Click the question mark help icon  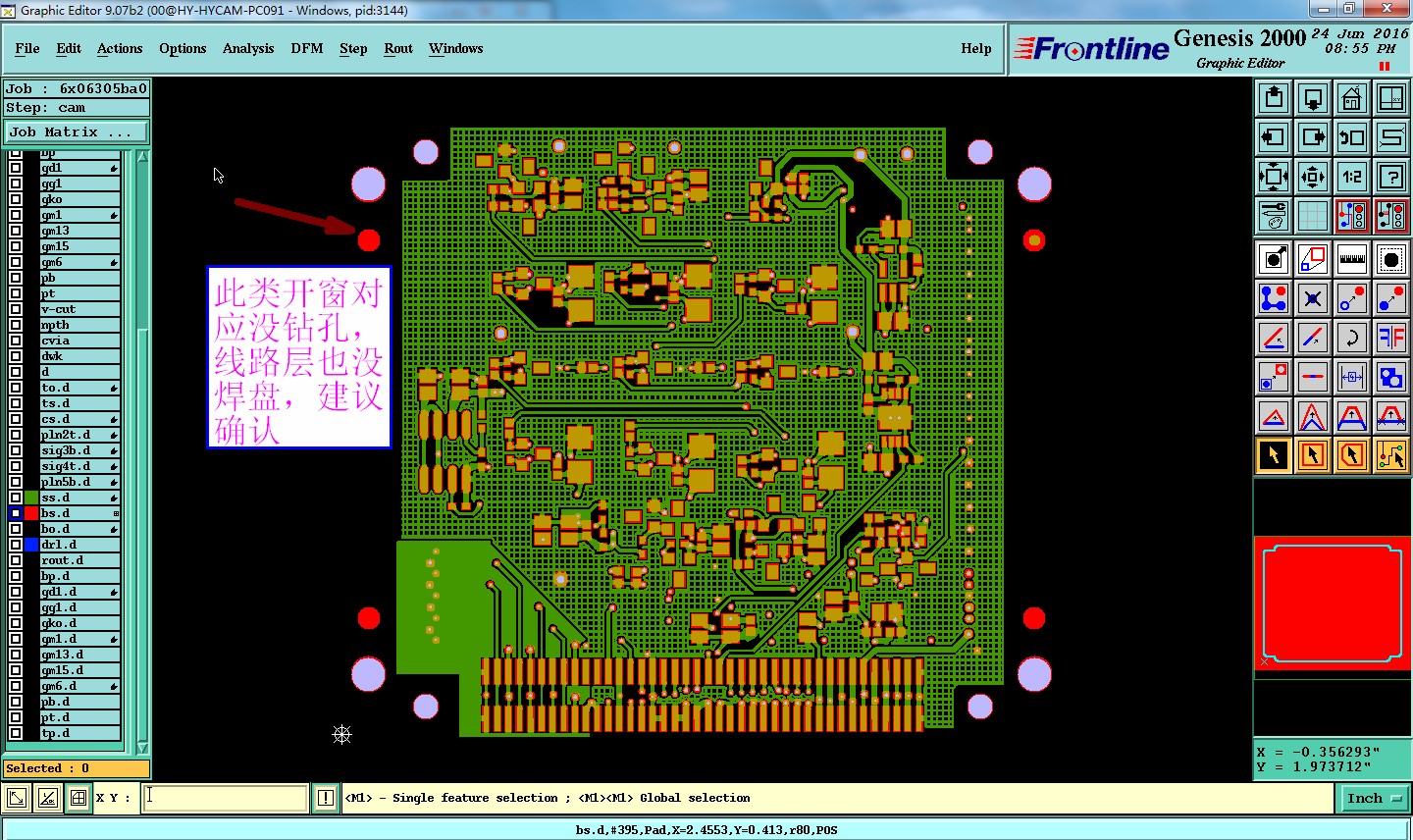click(1391, 177)
